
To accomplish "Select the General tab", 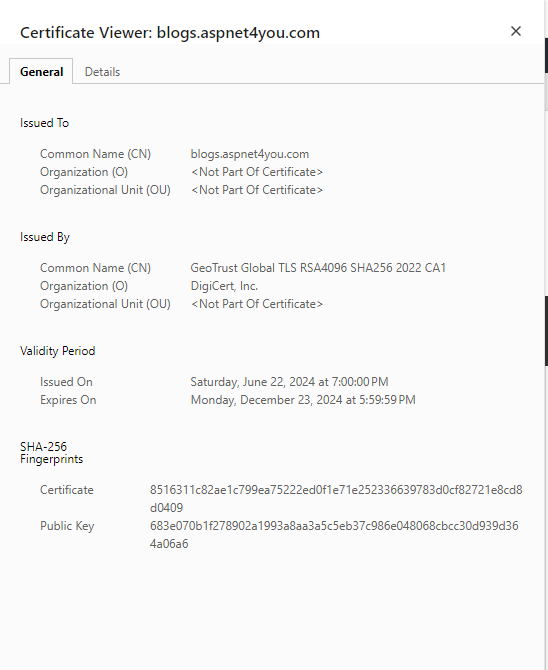I will coord(41,72).
